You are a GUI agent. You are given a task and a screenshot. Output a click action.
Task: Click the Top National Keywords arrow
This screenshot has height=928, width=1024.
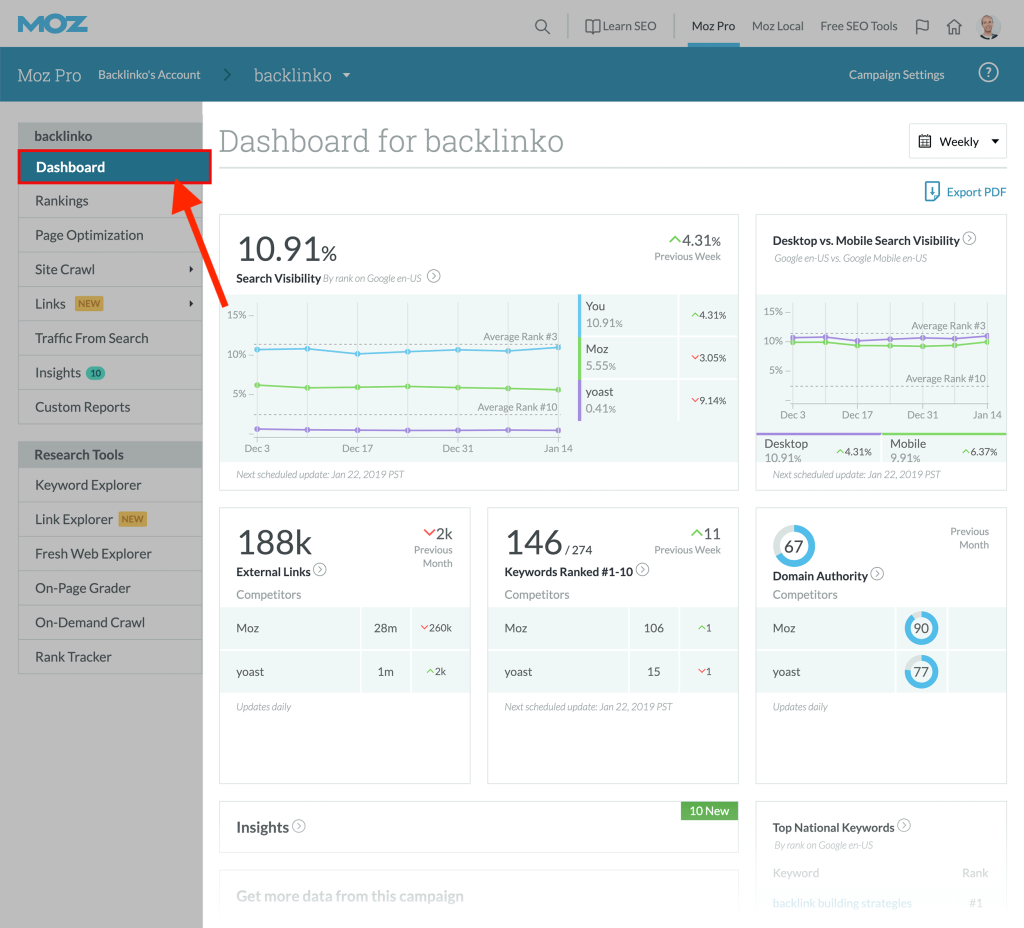[x=904, y=825]
